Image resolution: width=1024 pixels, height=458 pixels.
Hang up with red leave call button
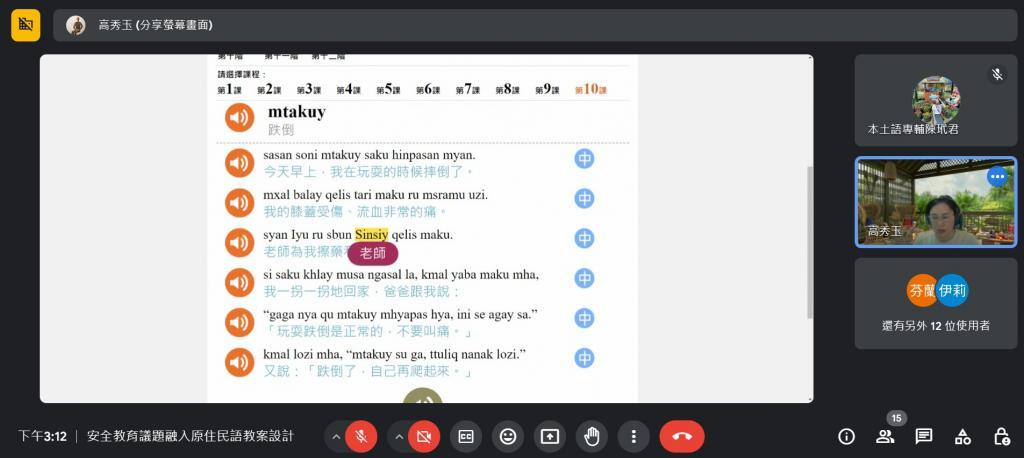(682, 436)
